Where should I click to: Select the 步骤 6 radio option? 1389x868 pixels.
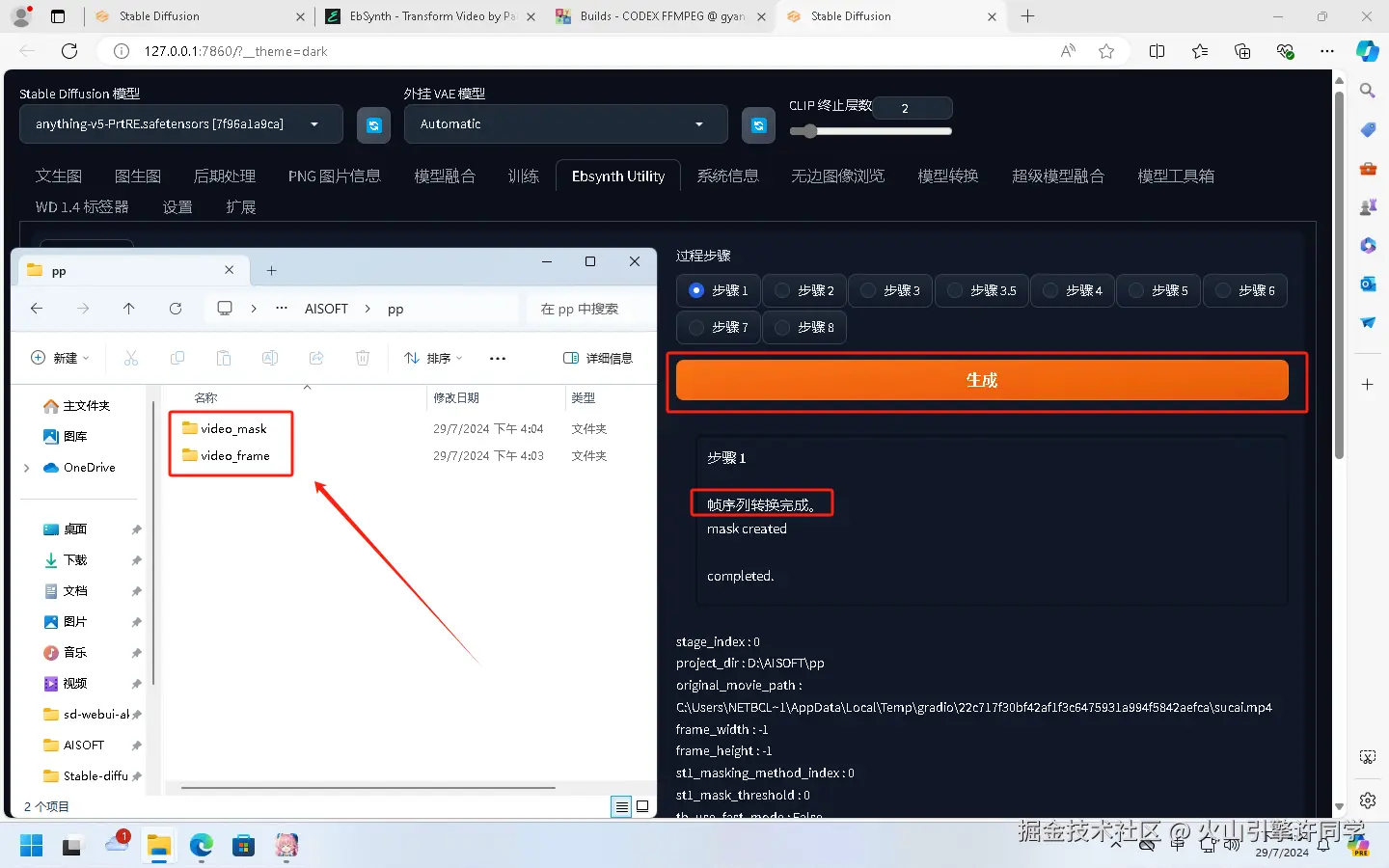[x=1245, y=290]
